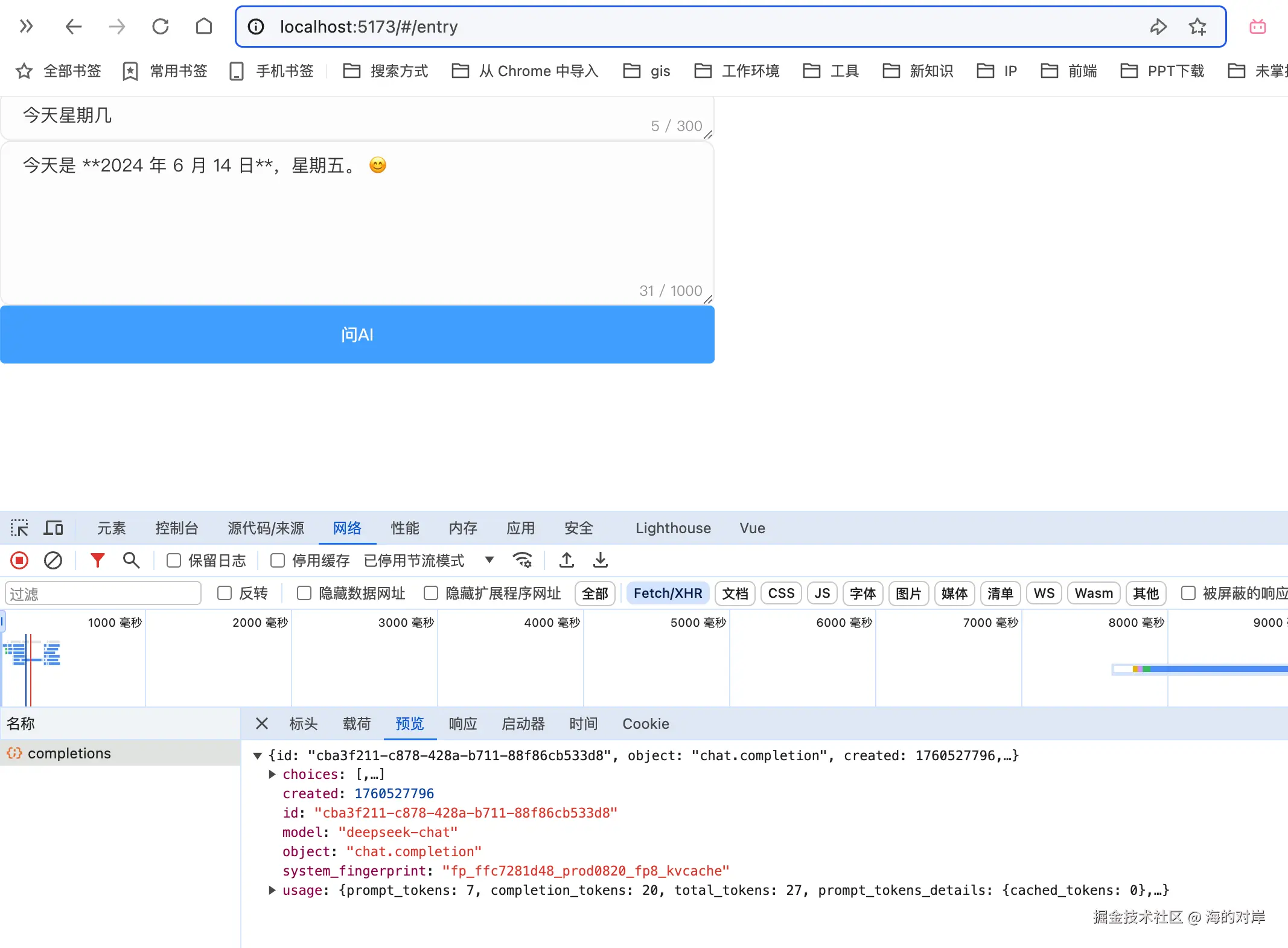
Task: Click the stop recording network log icon
Action: (19, 561)
